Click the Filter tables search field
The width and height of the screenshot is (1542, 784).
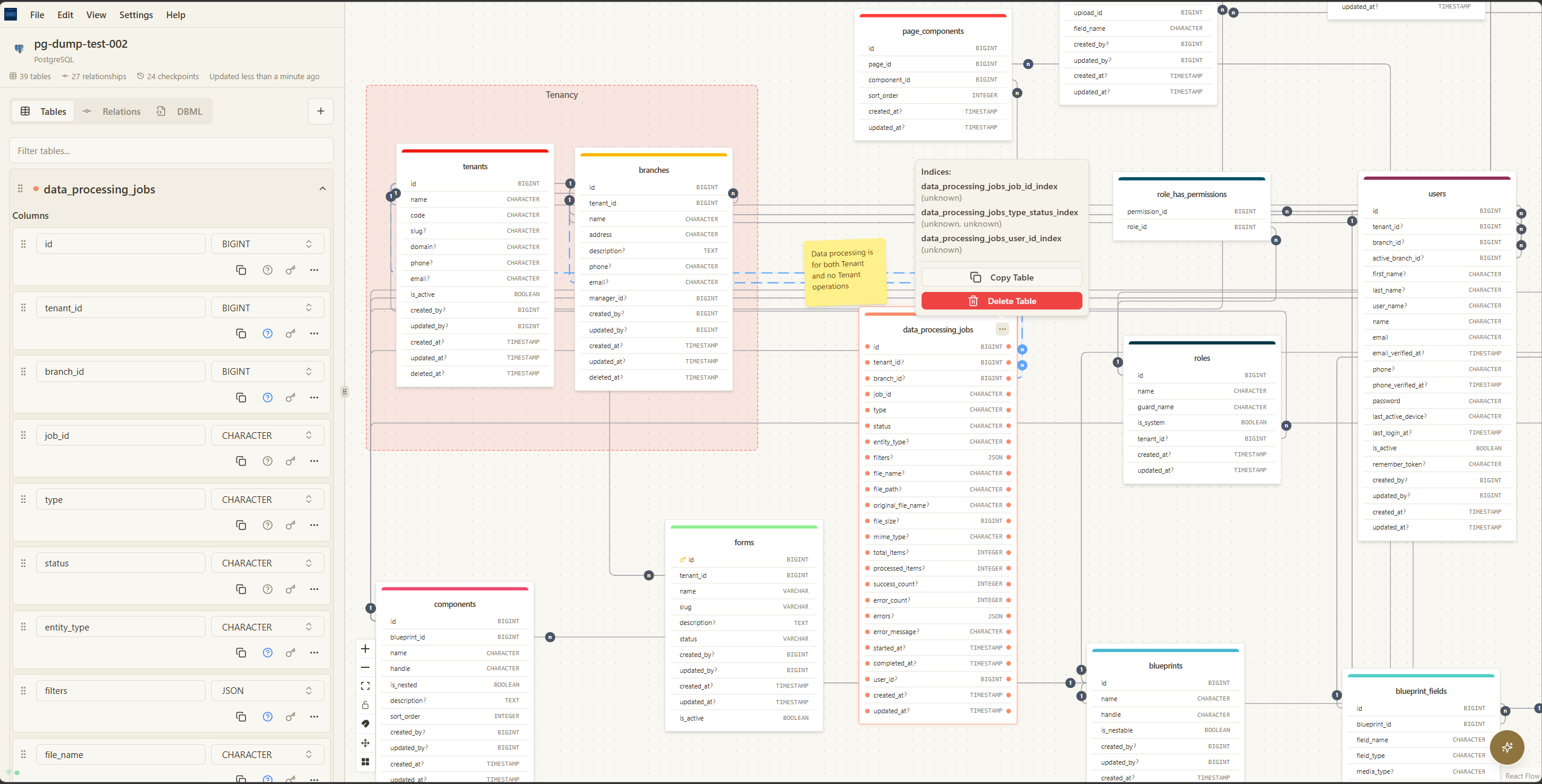pyautogui.click(x=171, y=151)
